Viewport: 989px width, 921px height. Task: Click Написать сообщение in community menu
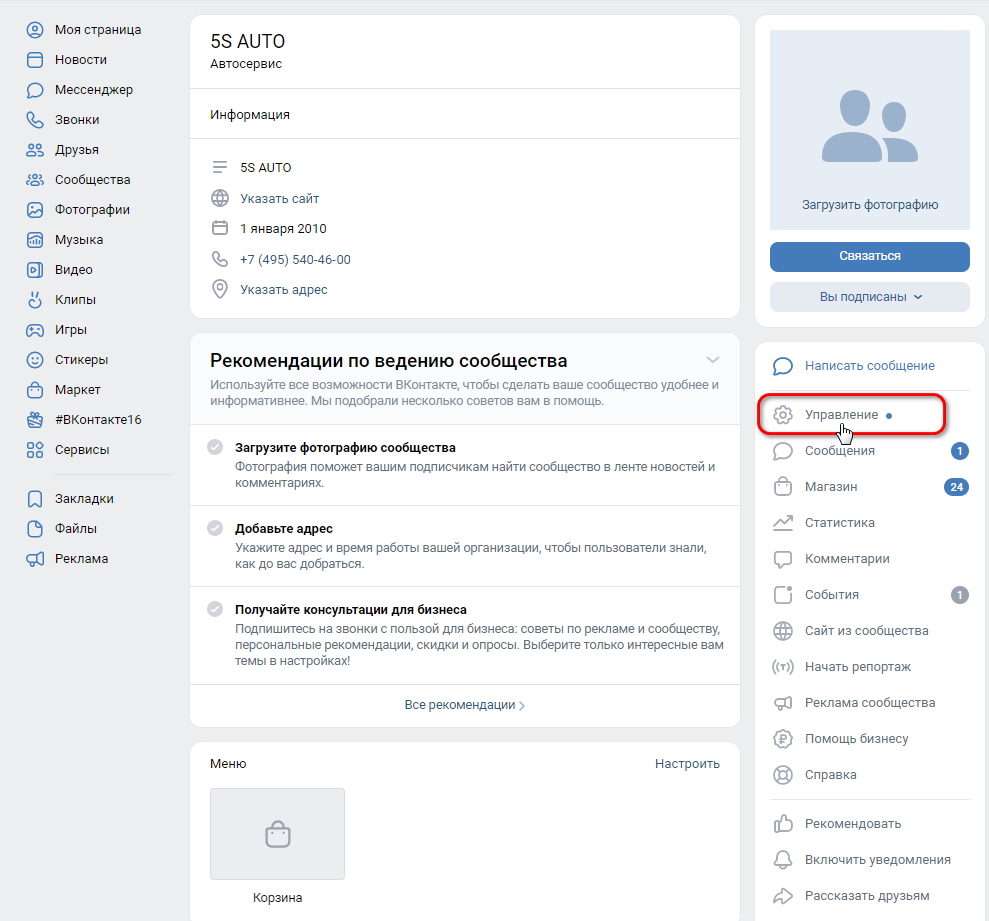870,366
